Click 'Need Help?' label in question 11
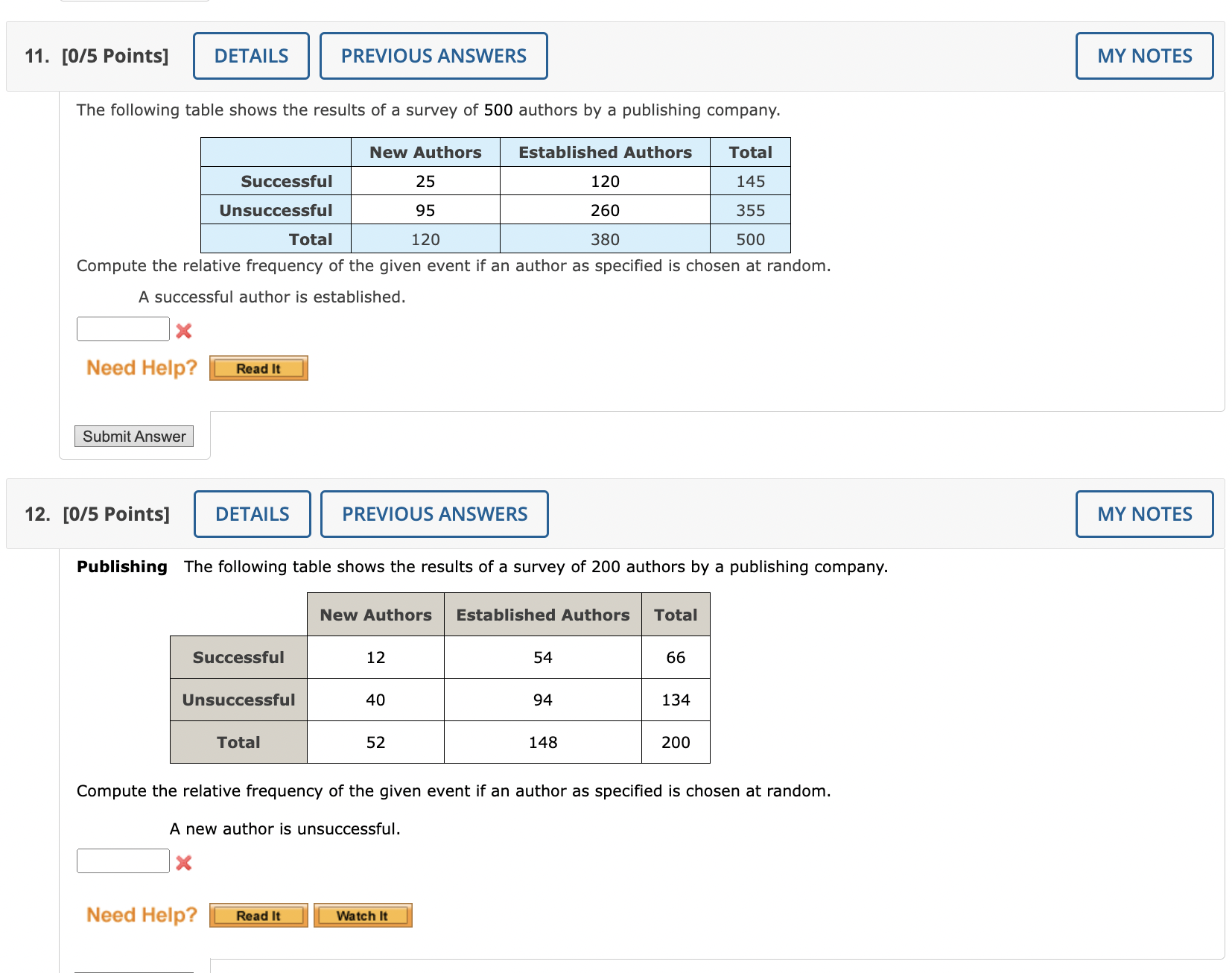 pos(142,367)
